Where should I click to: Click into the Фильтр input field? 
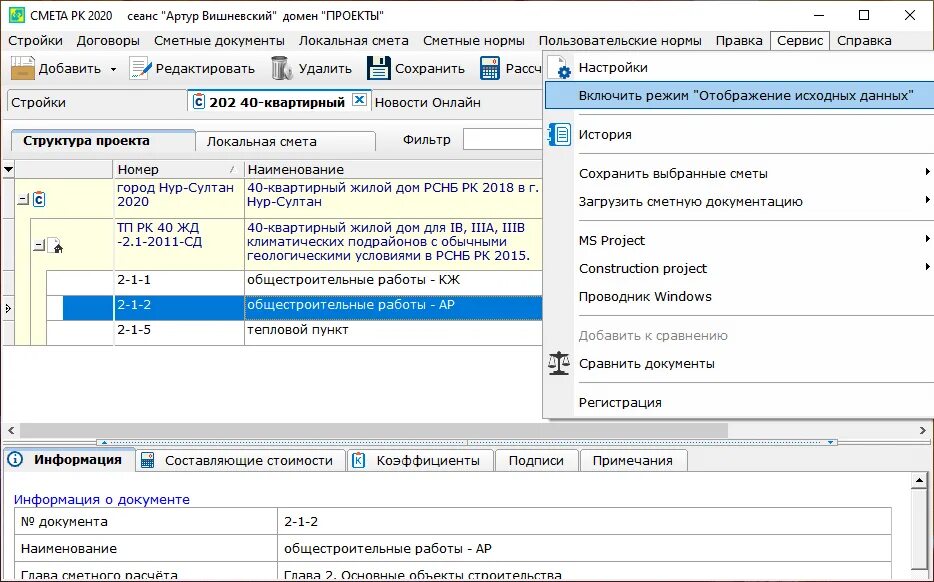503,140
